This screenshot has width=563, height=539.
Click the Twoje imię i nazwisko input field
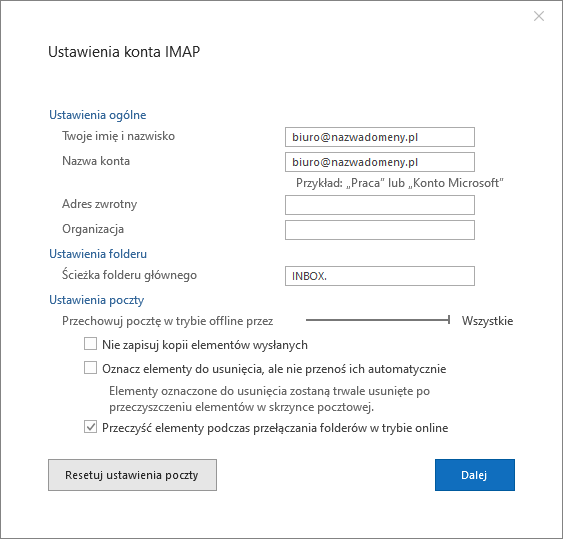point(380,137)
